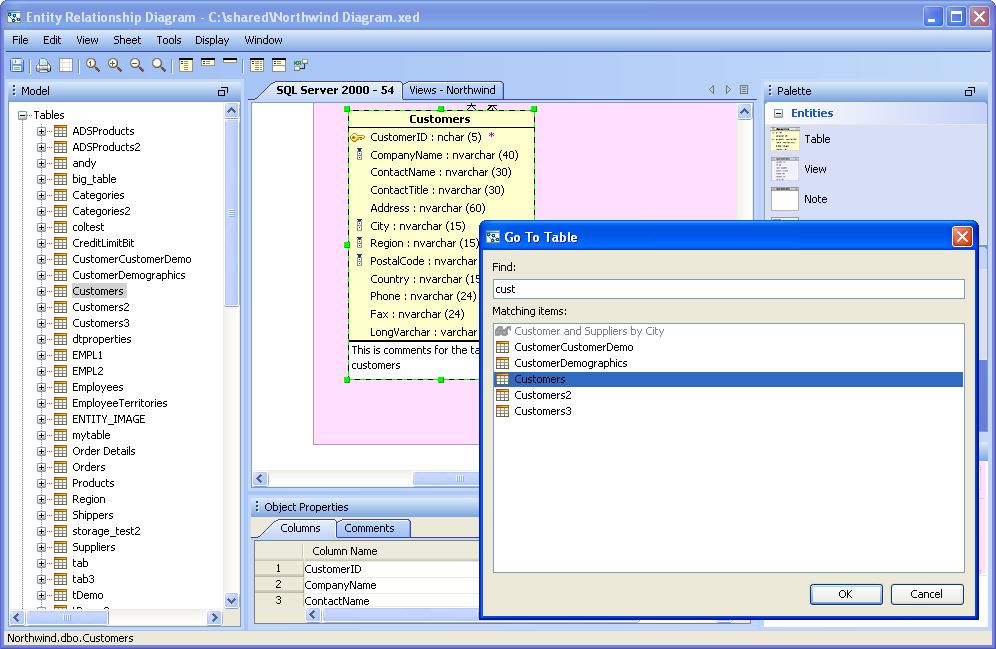Open the relationship layout tool icon

(301, 65)
